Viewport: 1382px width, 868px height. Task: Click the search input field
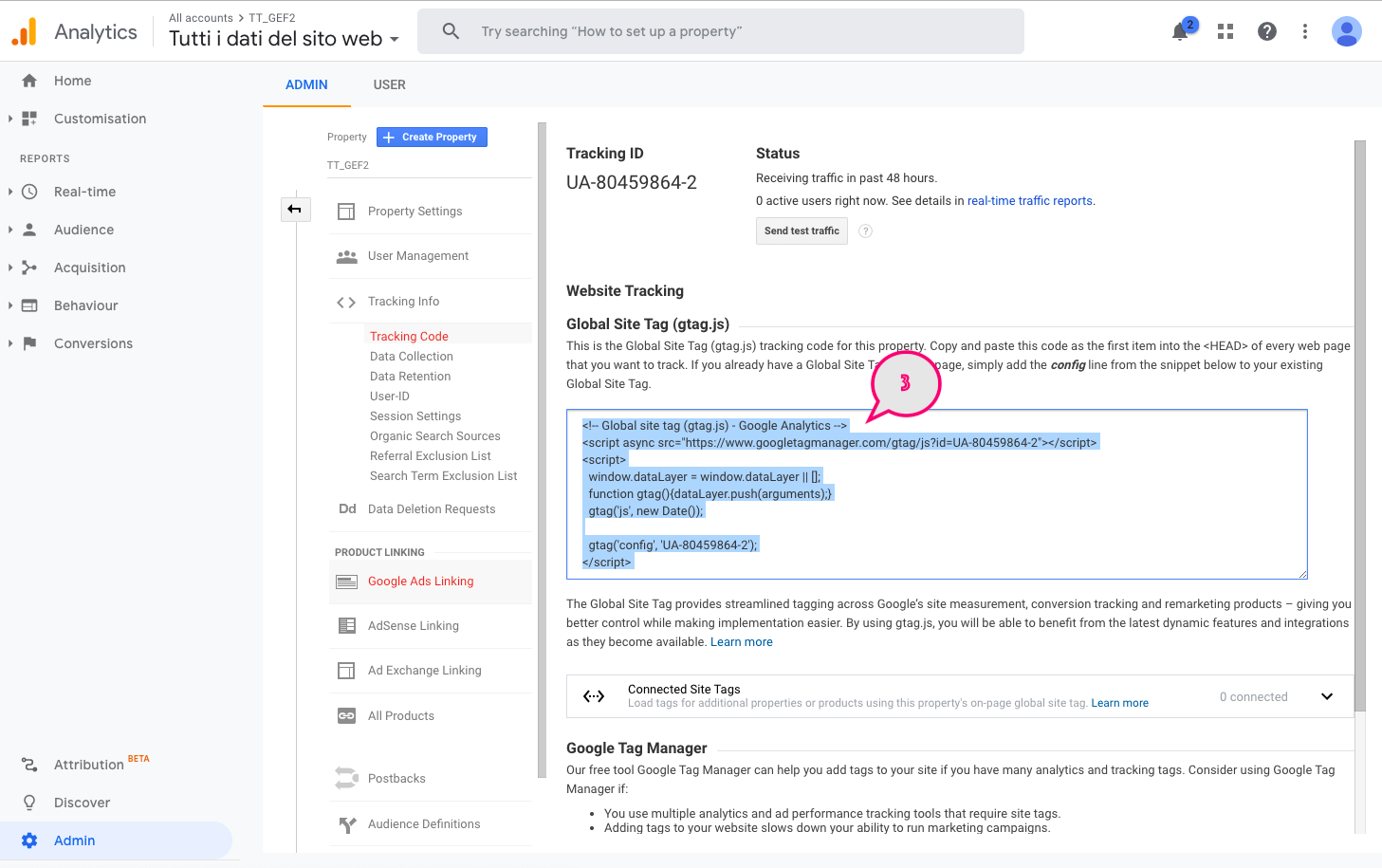(x=721, y=31)
